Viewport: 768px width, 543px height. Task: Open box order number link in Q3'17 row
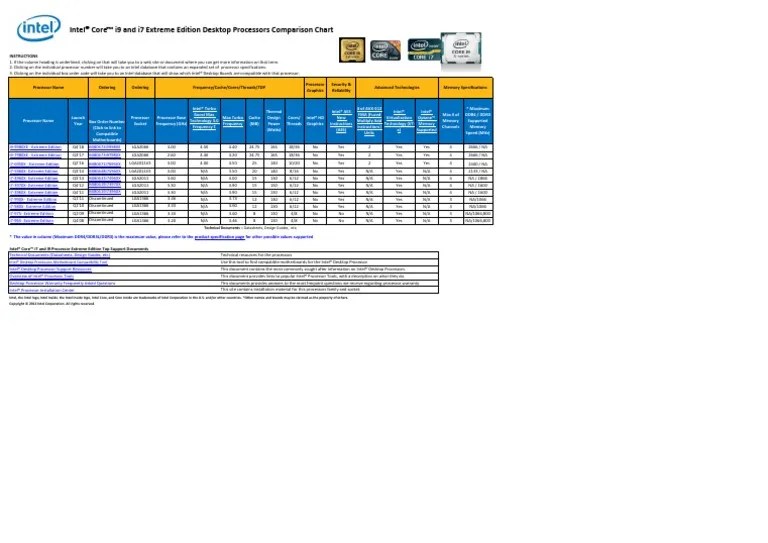click(x=105, y=155)
